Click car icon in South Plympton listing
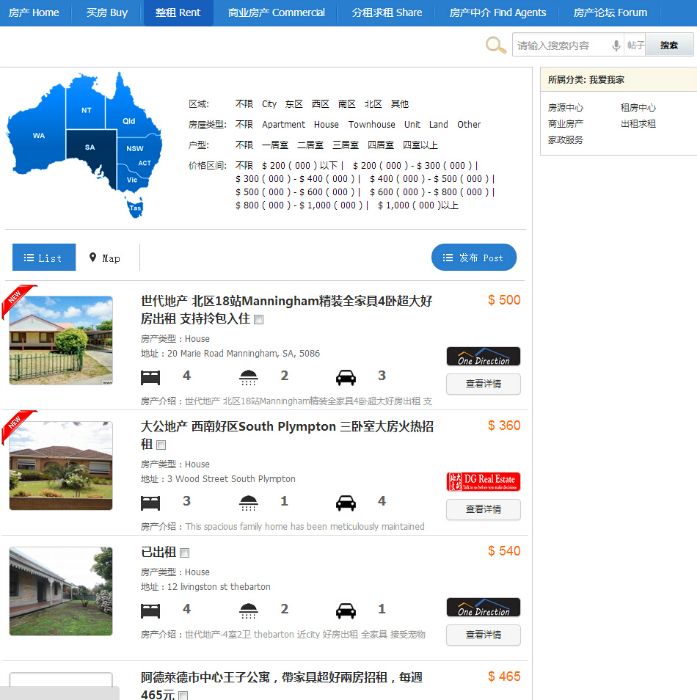Image resolution: width=697 pixels, height=700 pixels. [x=346, y=503]
